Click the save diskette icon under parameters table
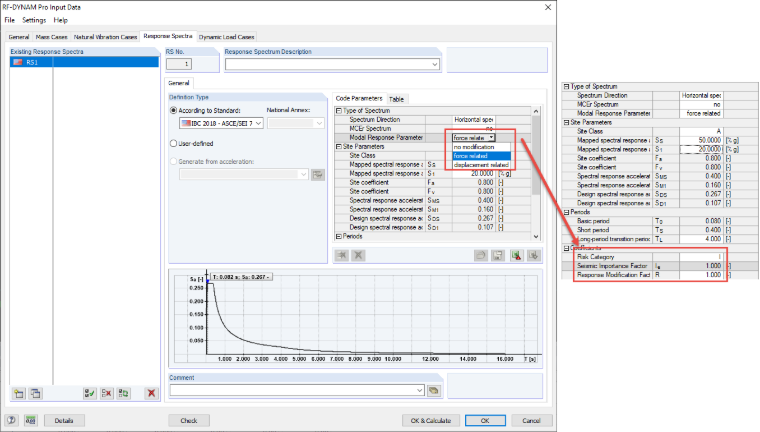Viewport: 760px width, 432px height. [x=497, y=256]
